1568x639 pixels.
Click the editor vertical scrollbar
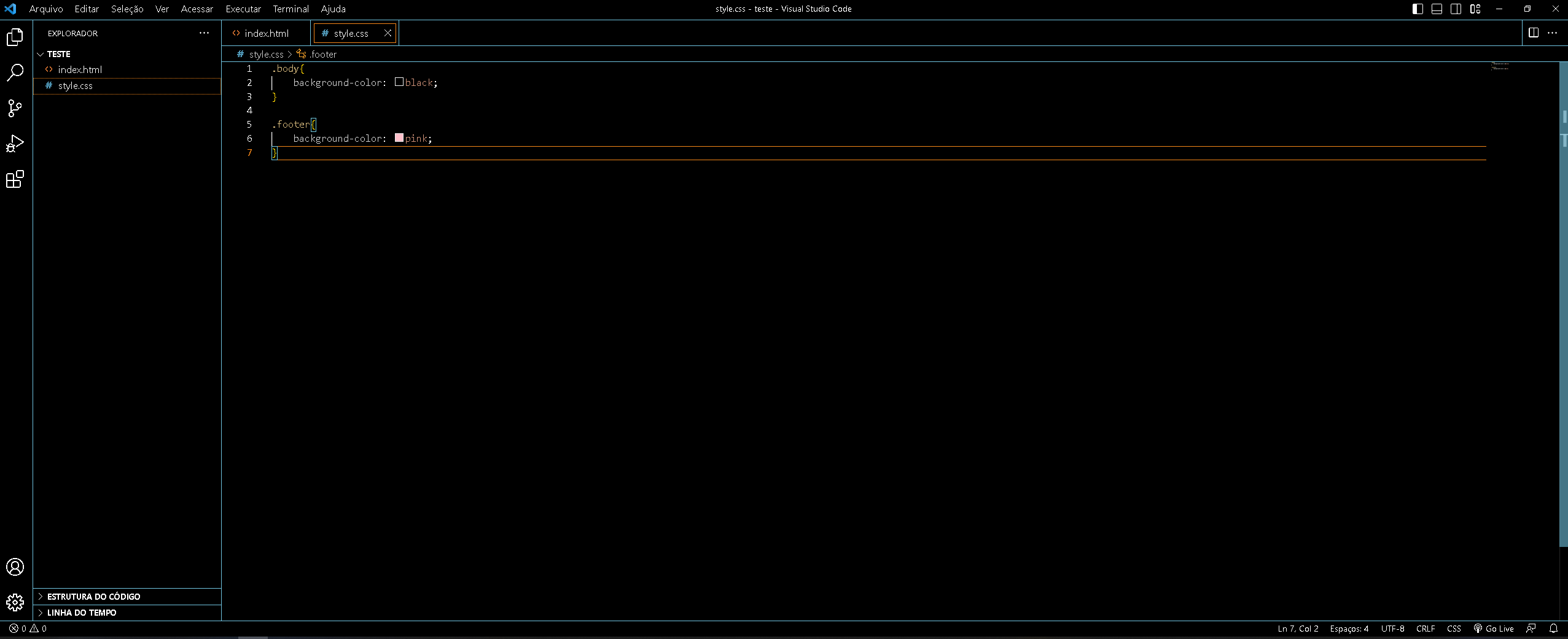pyautogui.click(x=1564, y=304)
